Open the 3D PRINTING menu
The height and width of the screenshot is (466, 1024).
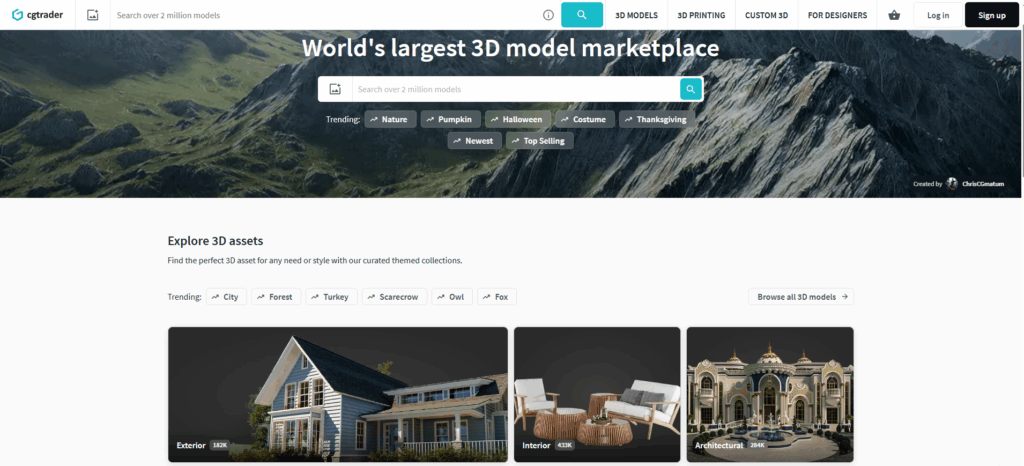tap(701, 15)
